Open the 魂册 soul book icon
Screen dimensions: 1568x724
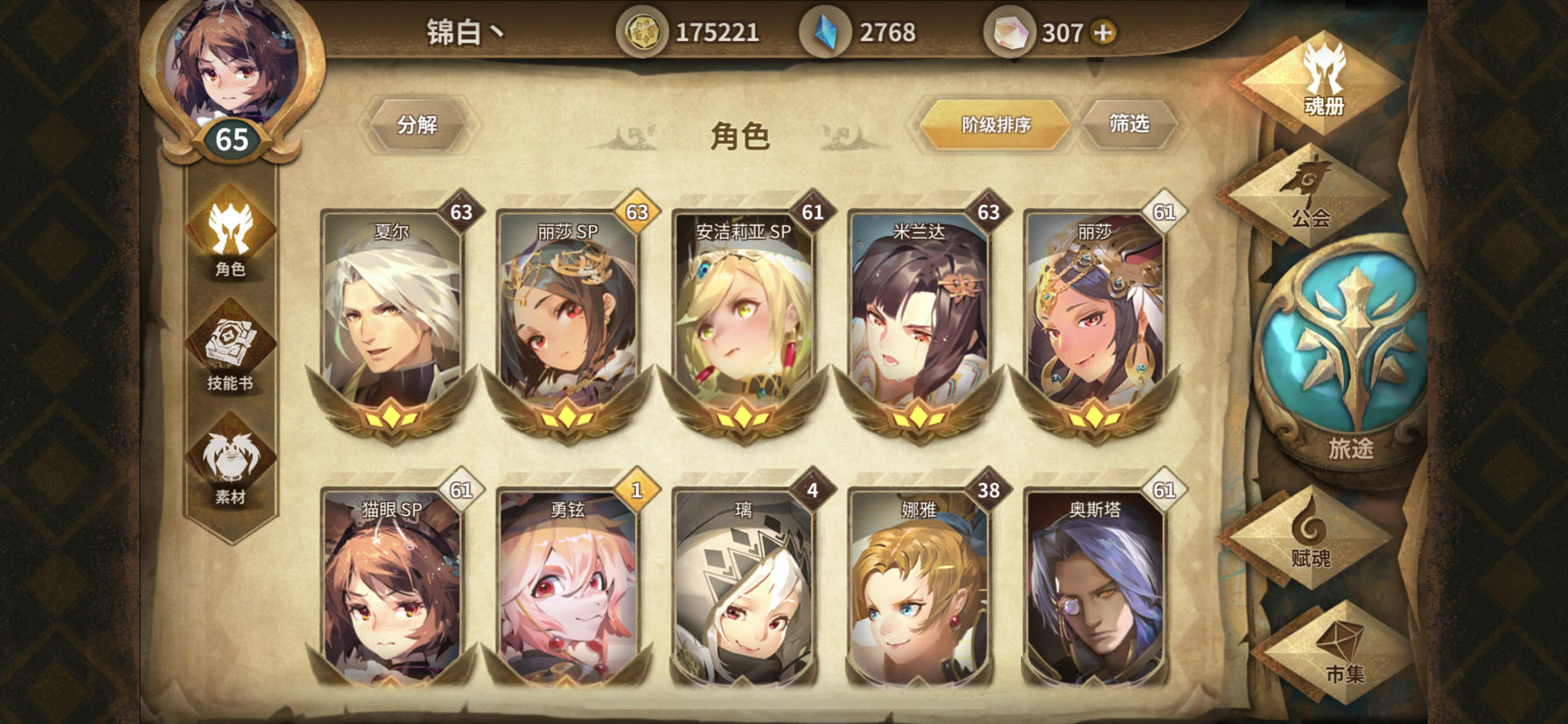point(1323,80)
